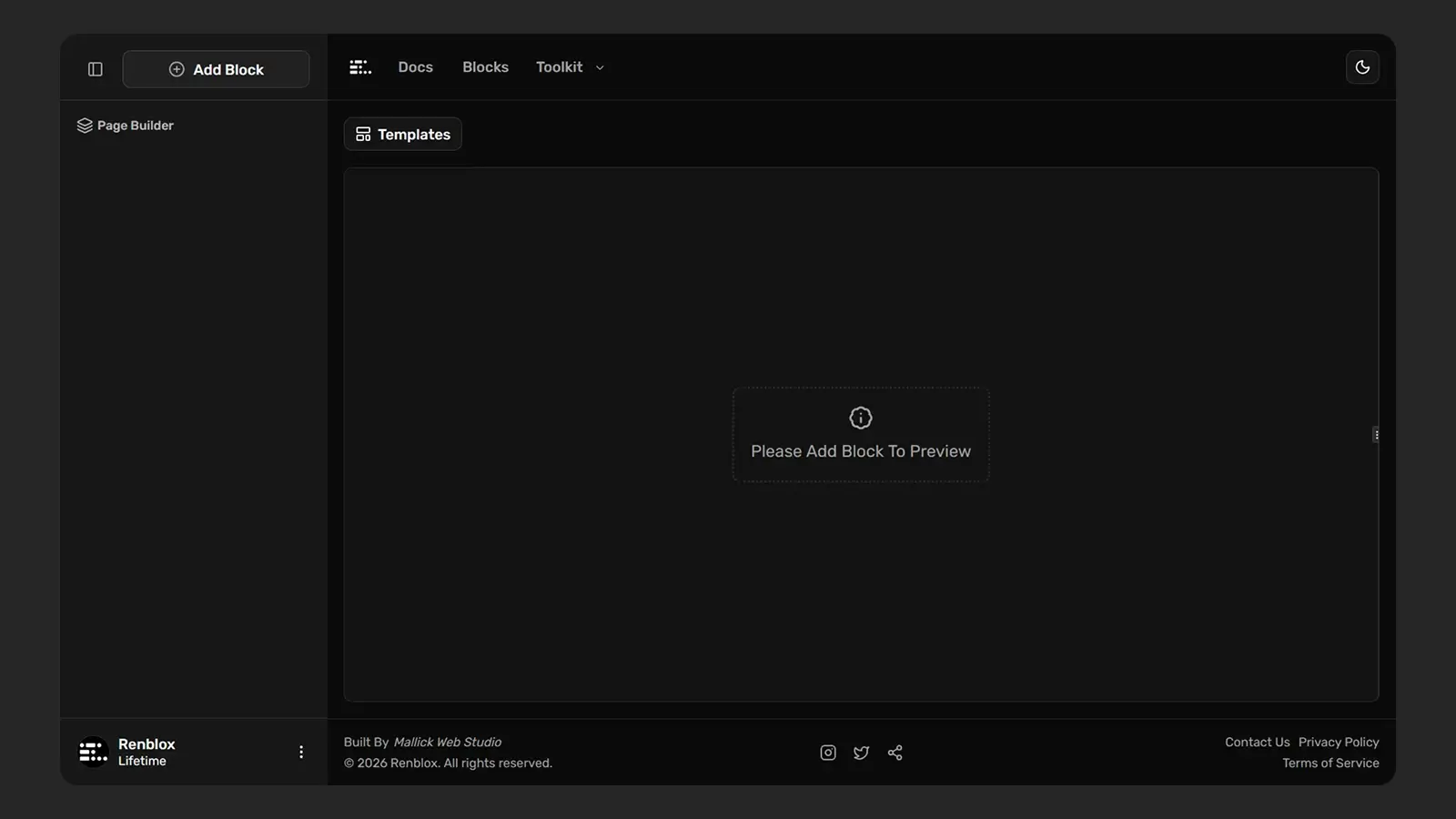Screen dimensions: 1456x819
Task: Open the Docs menu item
Action: [415, 66]
